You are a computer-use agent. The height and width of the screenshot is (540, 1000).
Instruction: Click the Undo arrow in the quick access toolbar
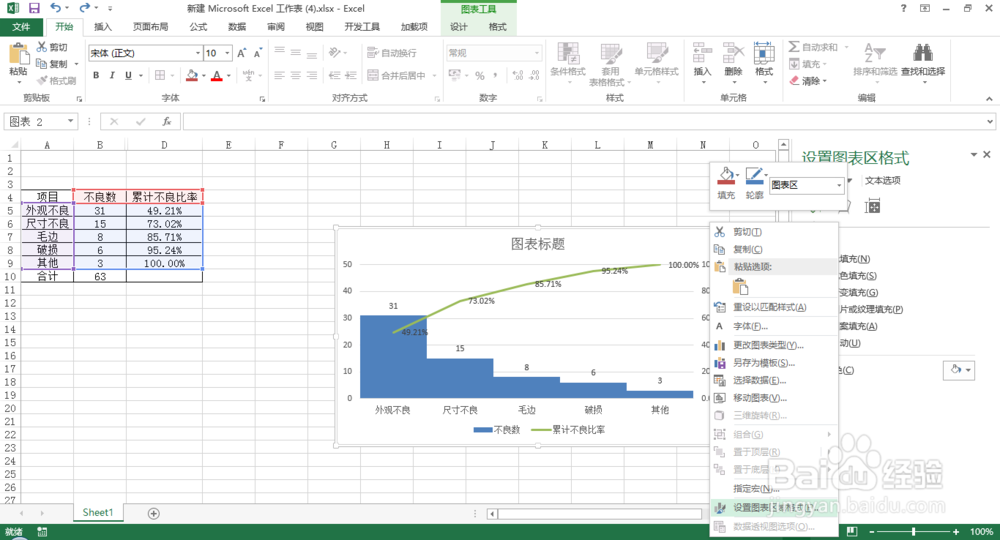(x=56, y=8)
